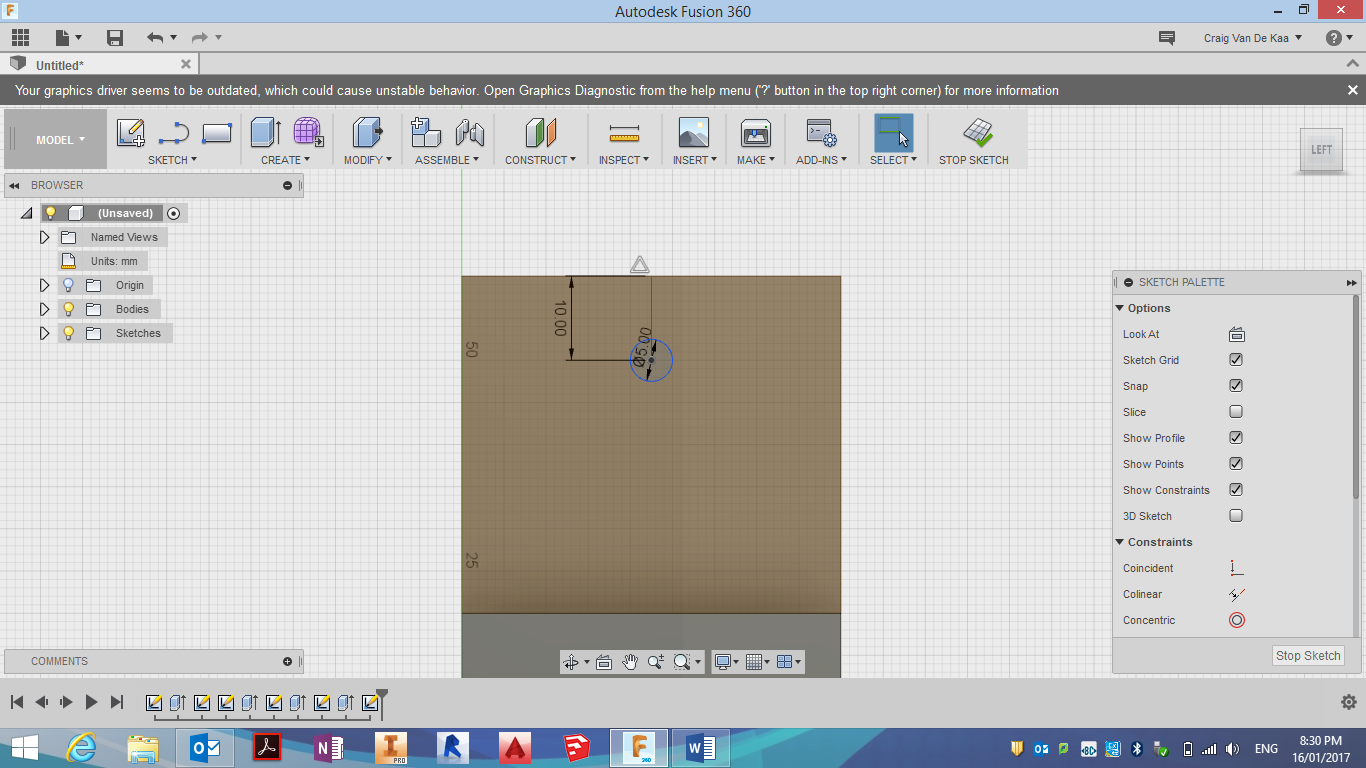This screenshot has height=768, width=1366.
Task: Toggle Bodies visibility light bulb
Action: [68, 309]
